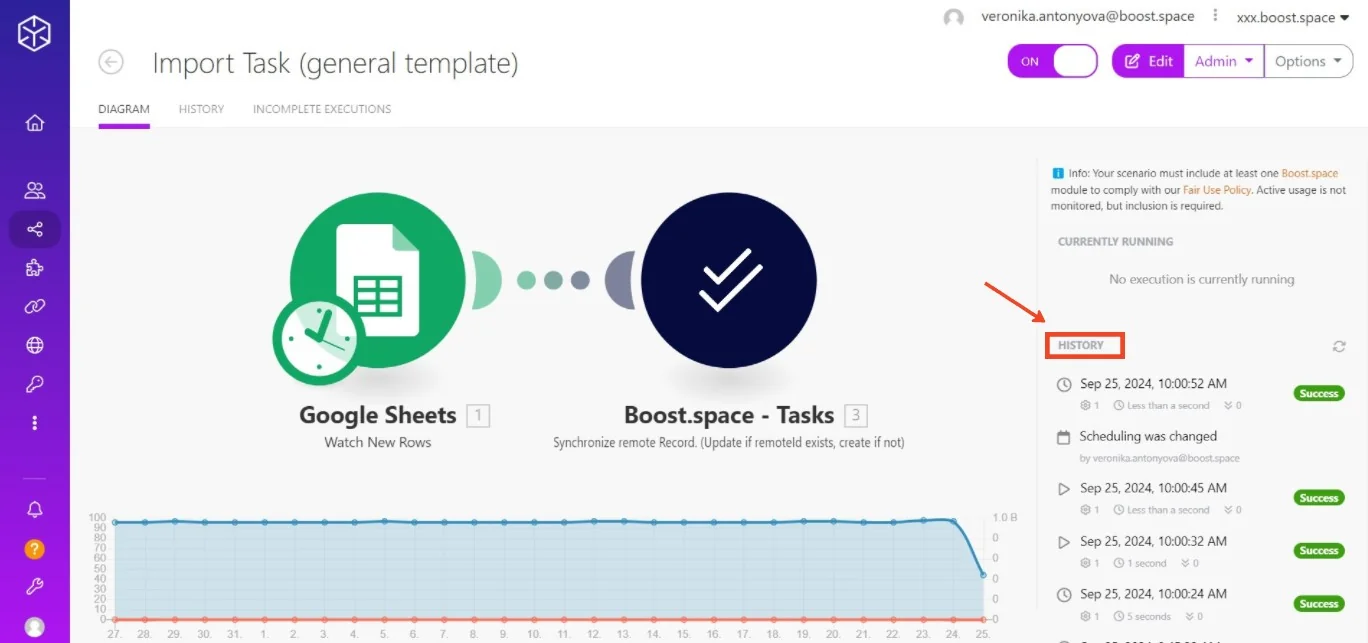Click the Edit button

point(1149,61)
